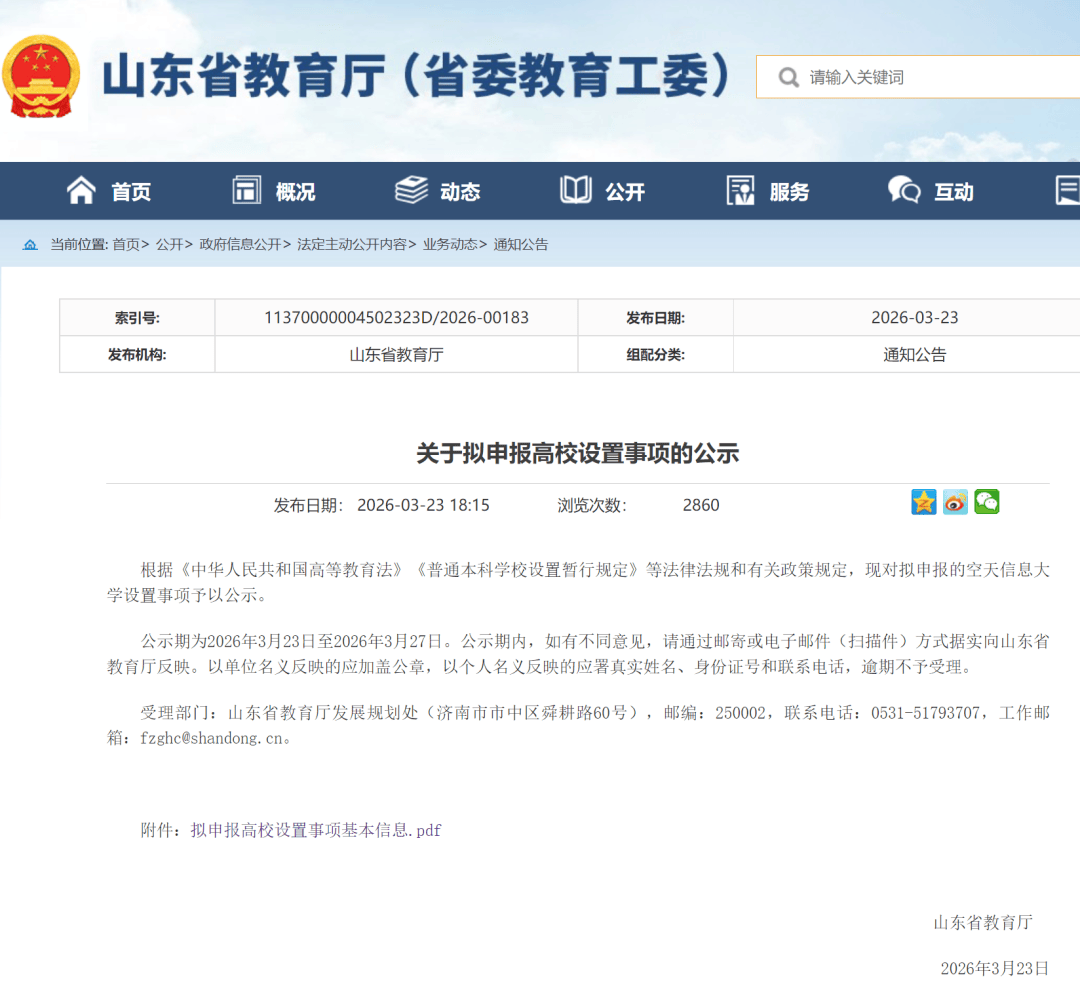Click the 服务 service icon

[741, 190]
